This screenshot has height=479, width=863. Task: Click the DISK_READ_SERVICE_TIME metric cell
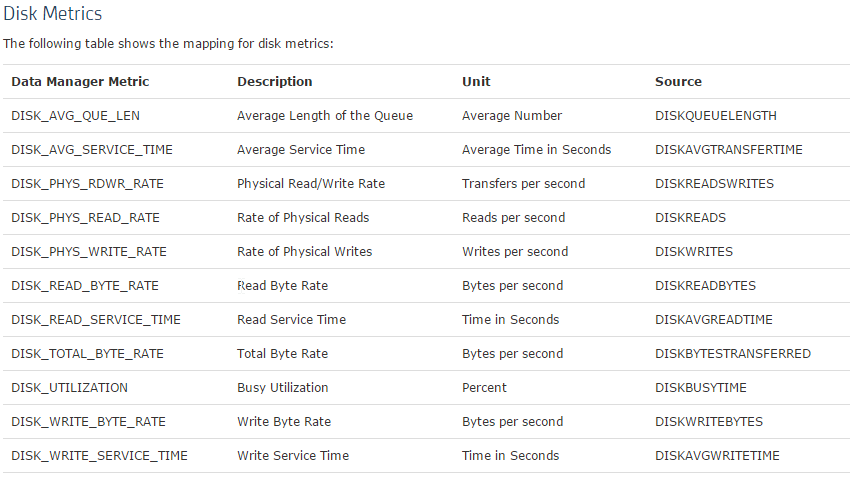point(96,320)
